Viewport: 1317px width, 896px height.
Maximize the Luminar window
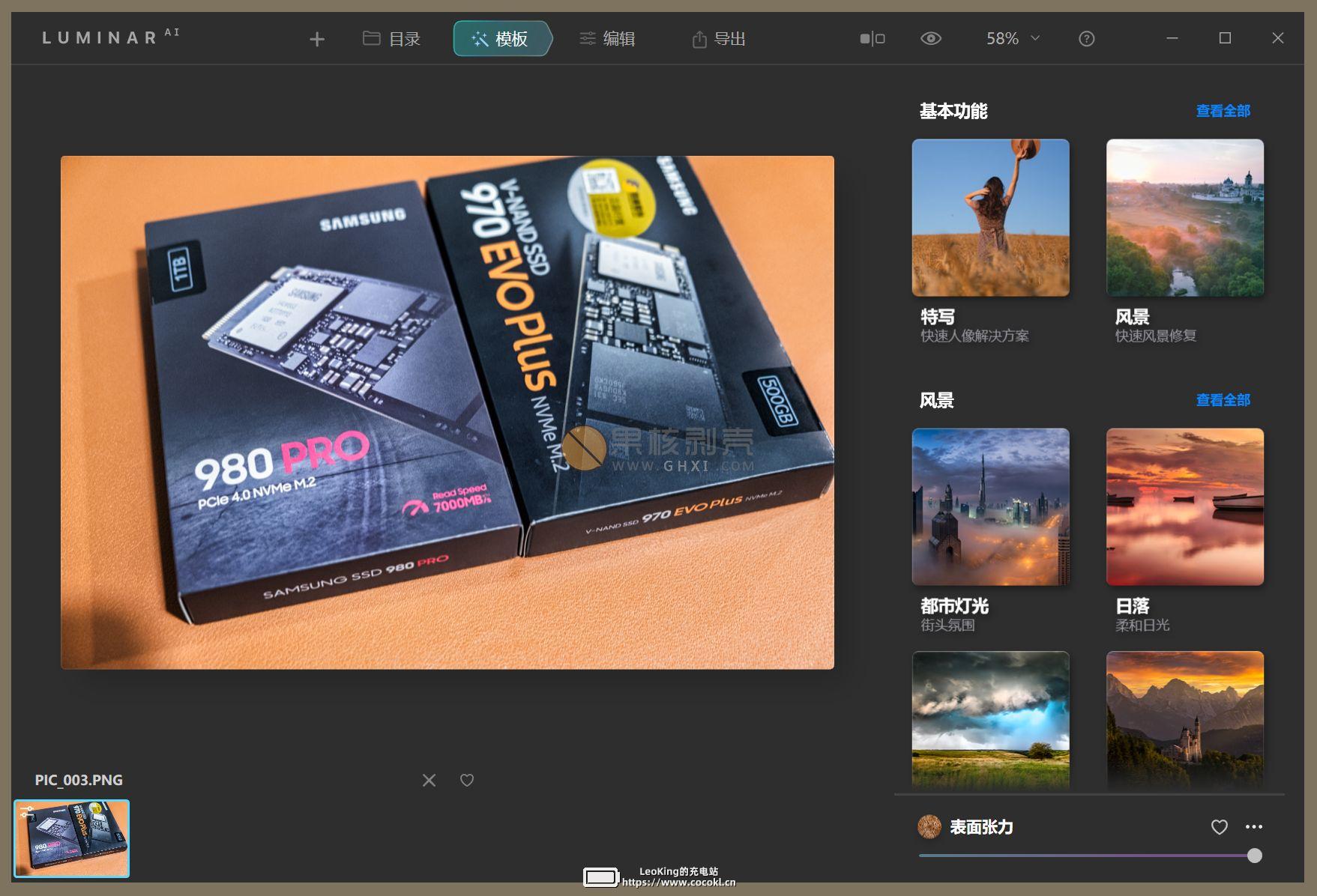click(1225, 38)
